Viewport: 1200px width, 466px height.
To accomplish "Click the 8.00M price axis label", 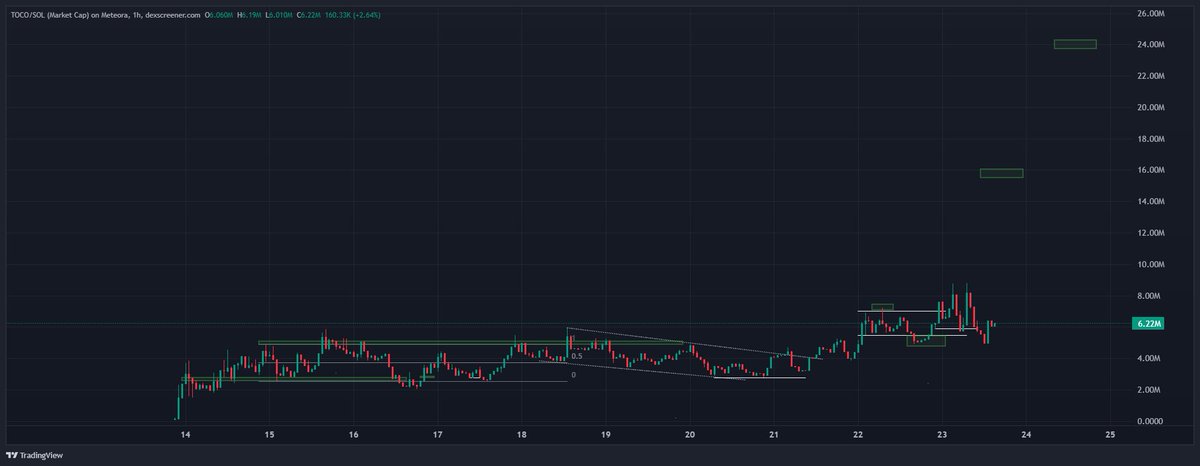I will pyautogui.click(x=1151, y=296).
